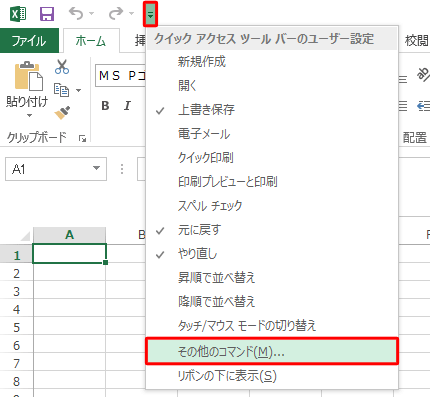The image size is (430, 397).
Task: Click the Cut scissors icon
Action: 62,66
